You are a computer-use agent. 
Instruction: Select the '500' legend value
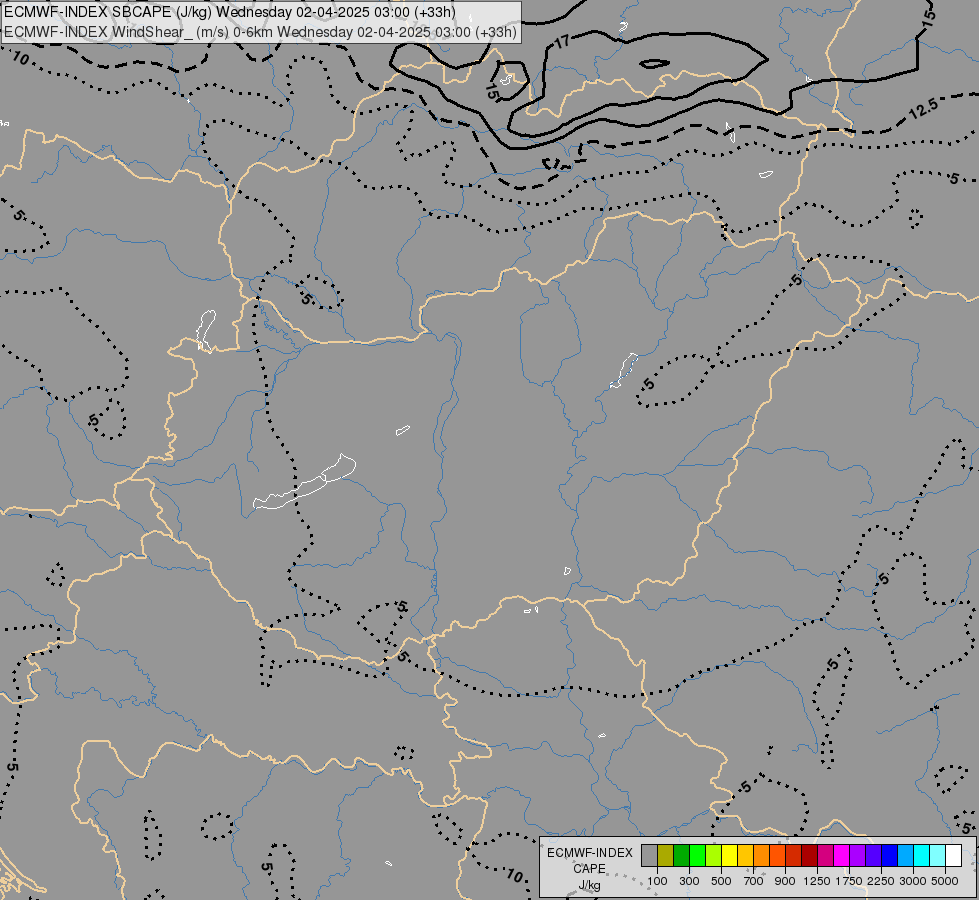[721, 881]
